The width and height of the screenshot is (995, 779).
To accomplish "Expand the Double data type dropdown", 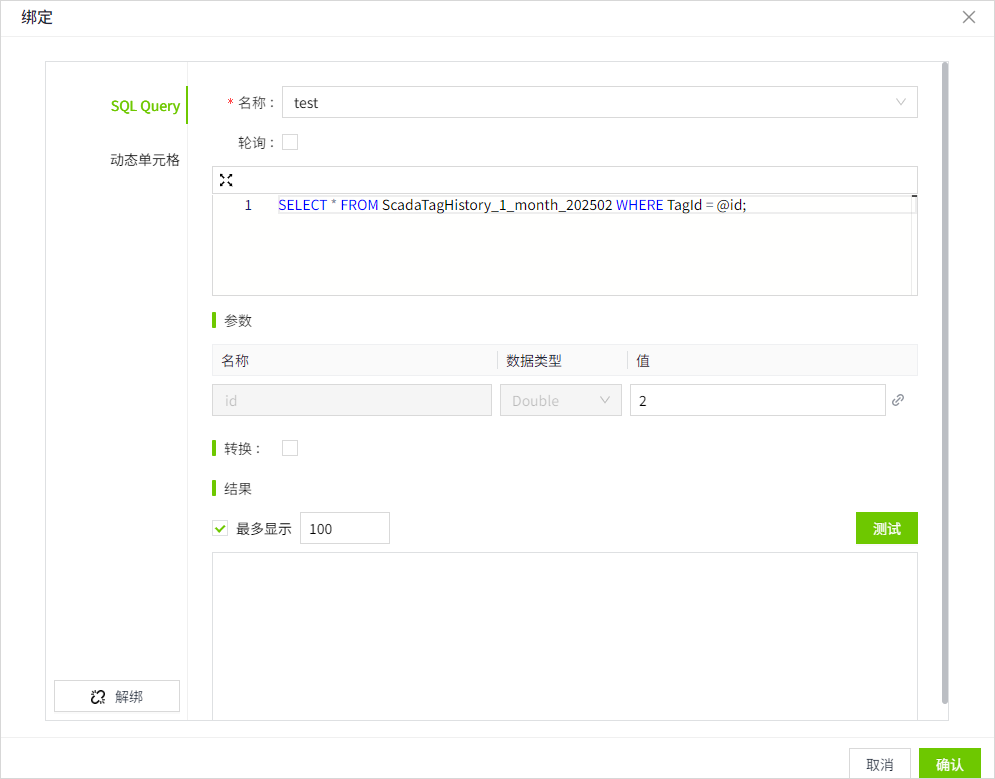I will (x=561, y=400).
